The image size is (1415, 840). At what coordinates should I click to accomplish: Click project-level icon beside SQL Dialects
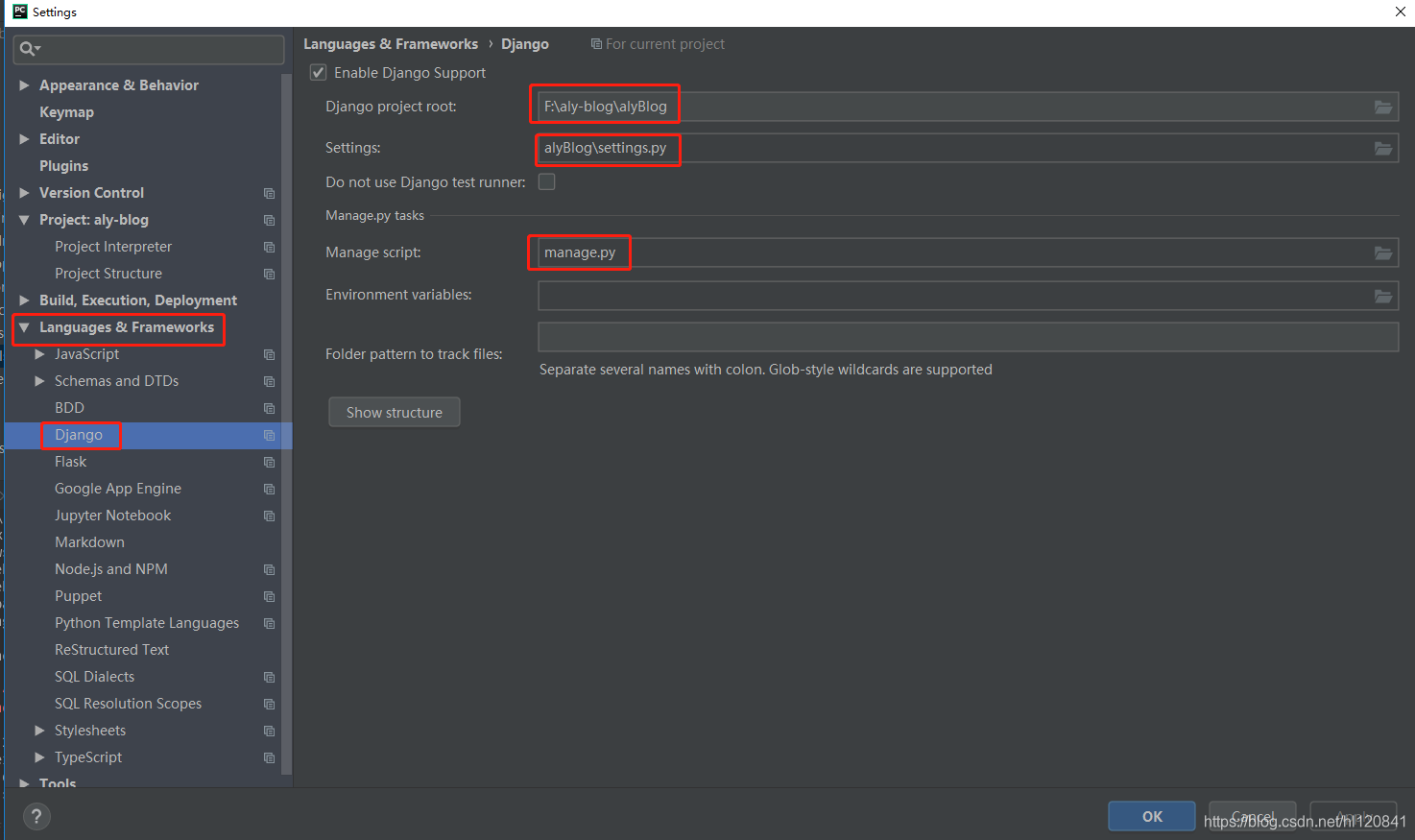point(270,677)
